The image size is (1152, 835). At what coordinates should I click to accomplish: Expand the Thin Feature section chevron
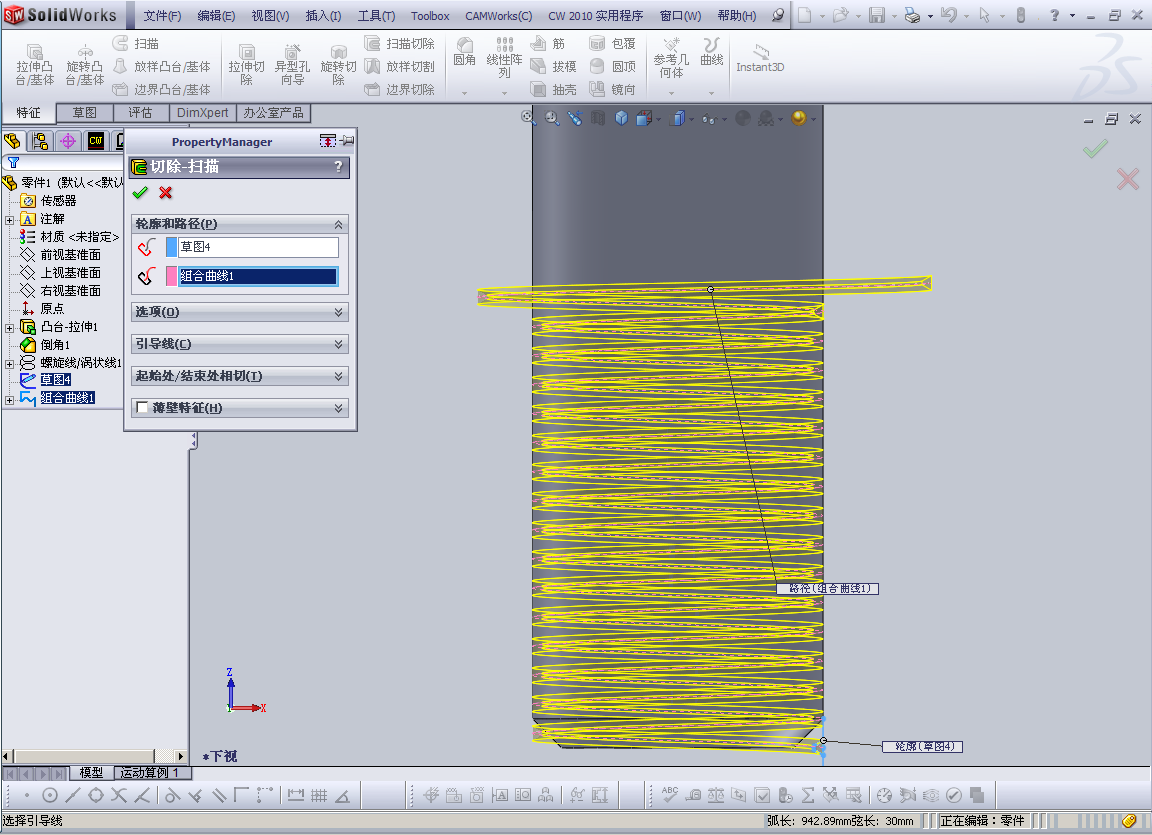(x=339, y=408)
